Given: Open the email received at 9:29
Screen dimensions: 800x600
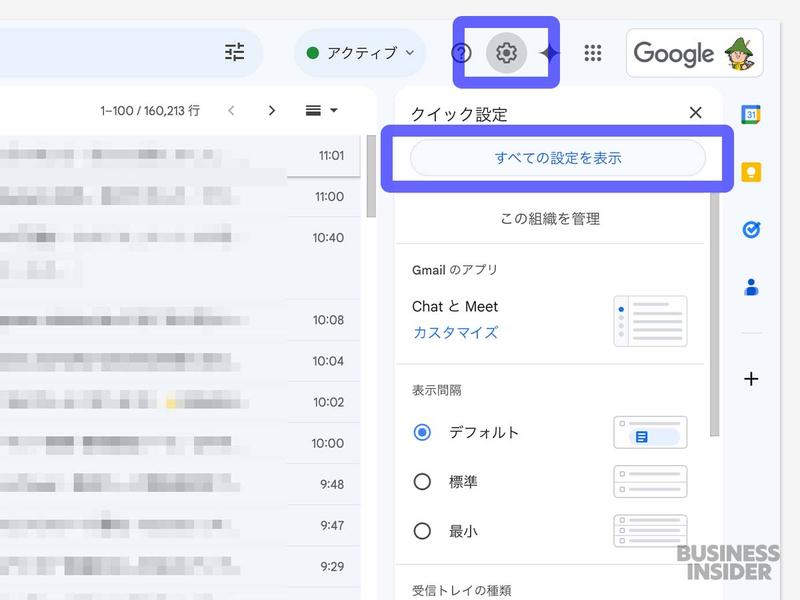Looking at the screenshot, I should pyautogui.click(x=180, y=566).
